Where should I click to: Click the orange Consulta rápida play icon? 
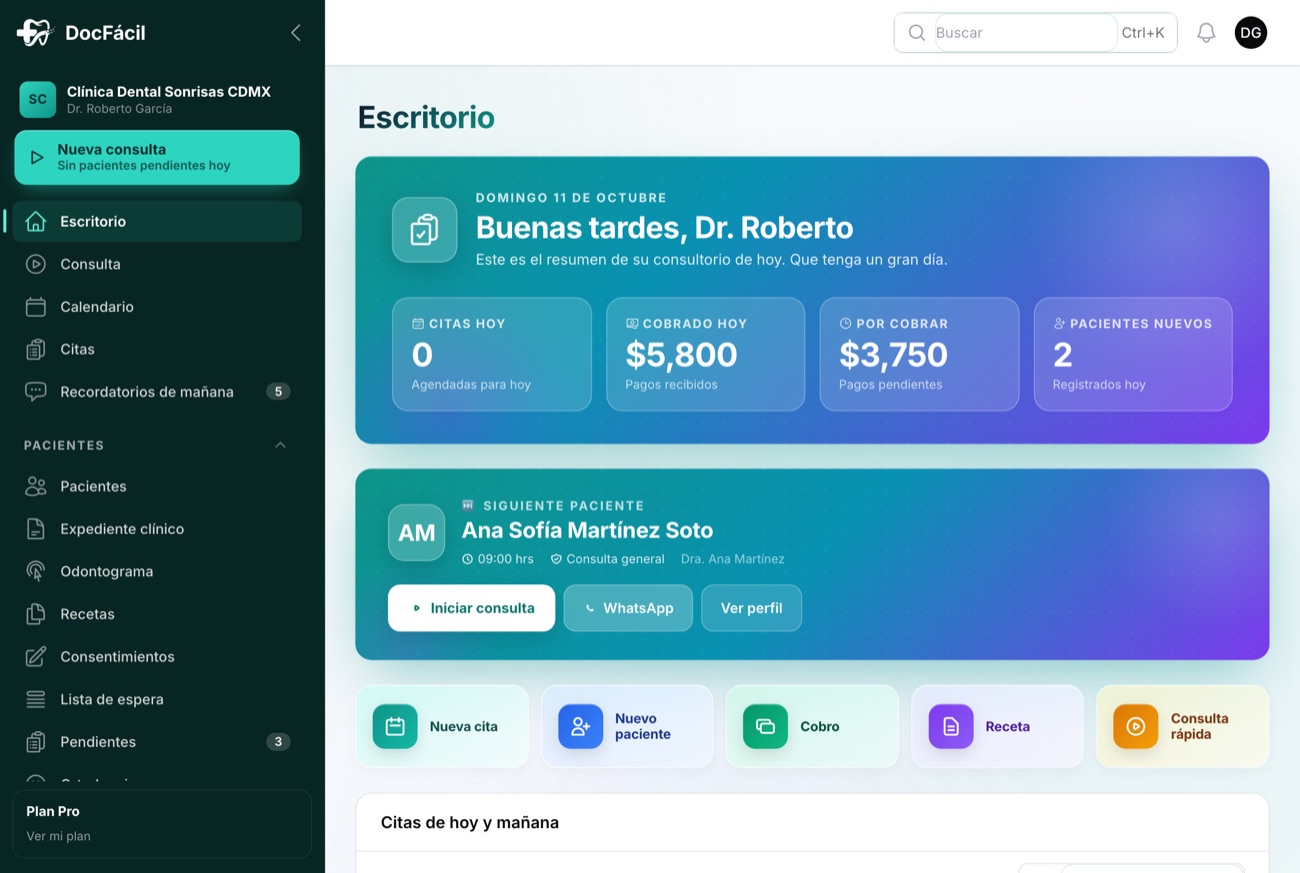pos(1136,727)
